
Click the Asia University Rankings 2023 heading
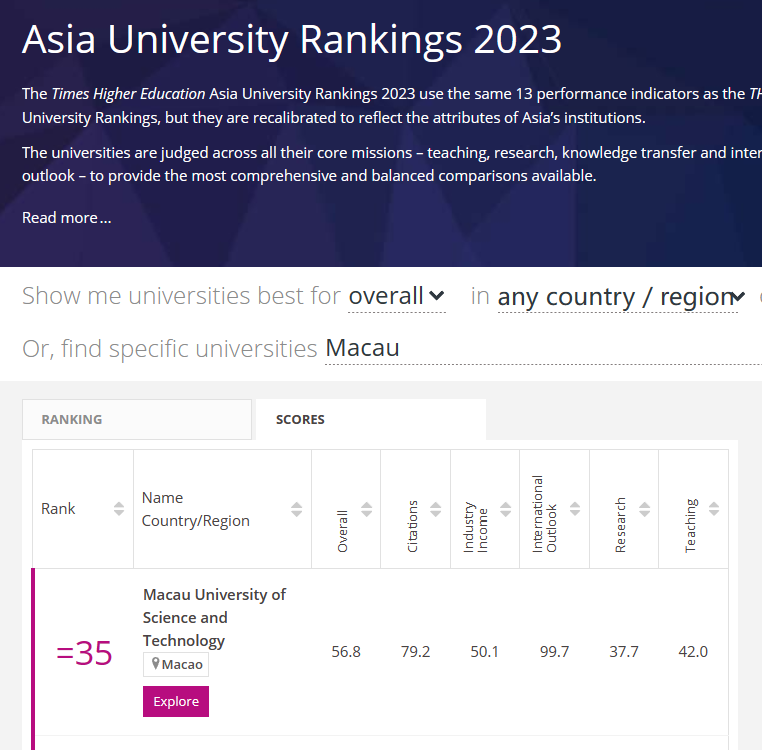[292, 39]
